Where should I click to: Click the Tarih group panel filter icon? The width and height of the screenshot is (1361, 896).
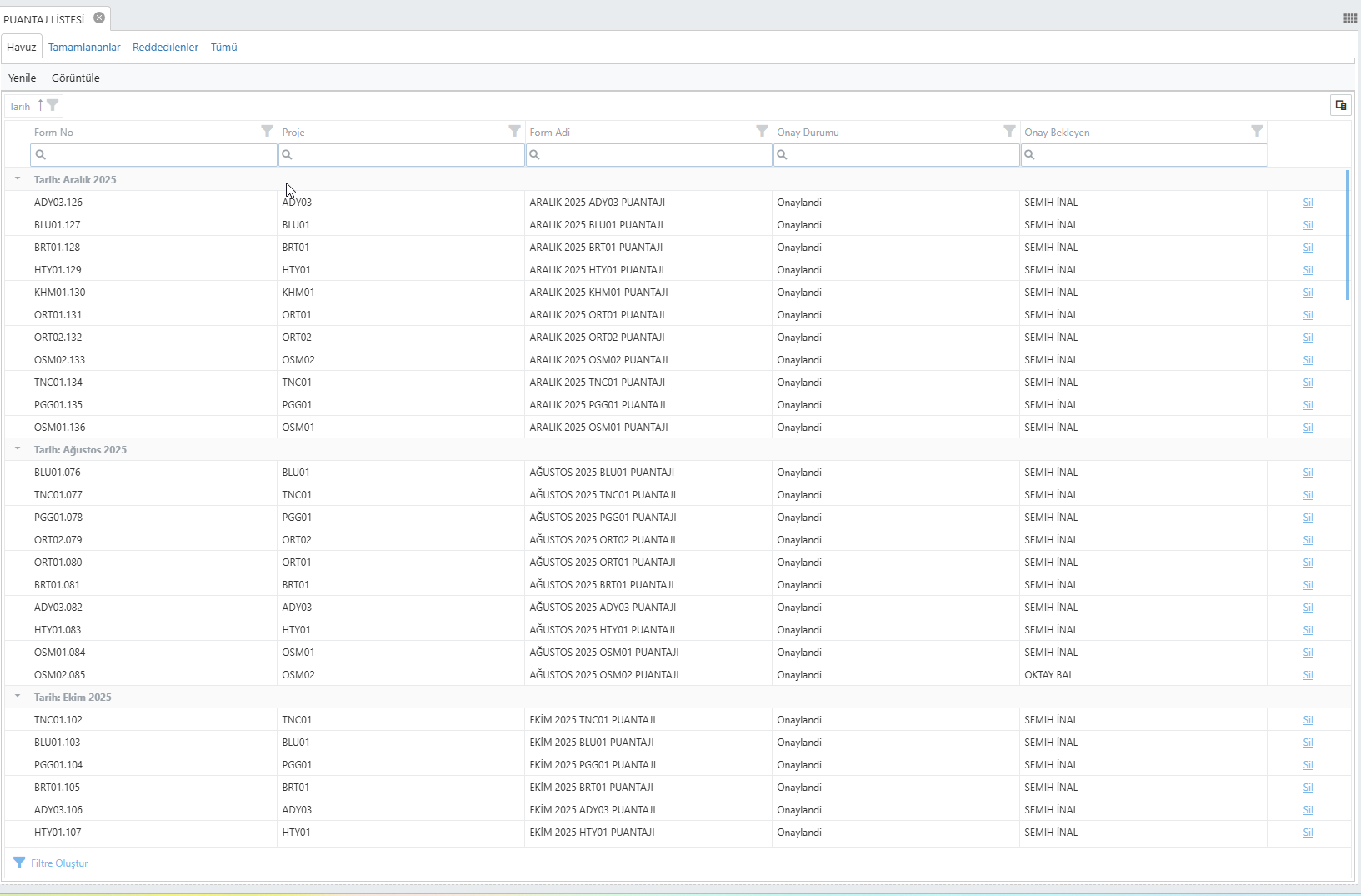point(53,105)
